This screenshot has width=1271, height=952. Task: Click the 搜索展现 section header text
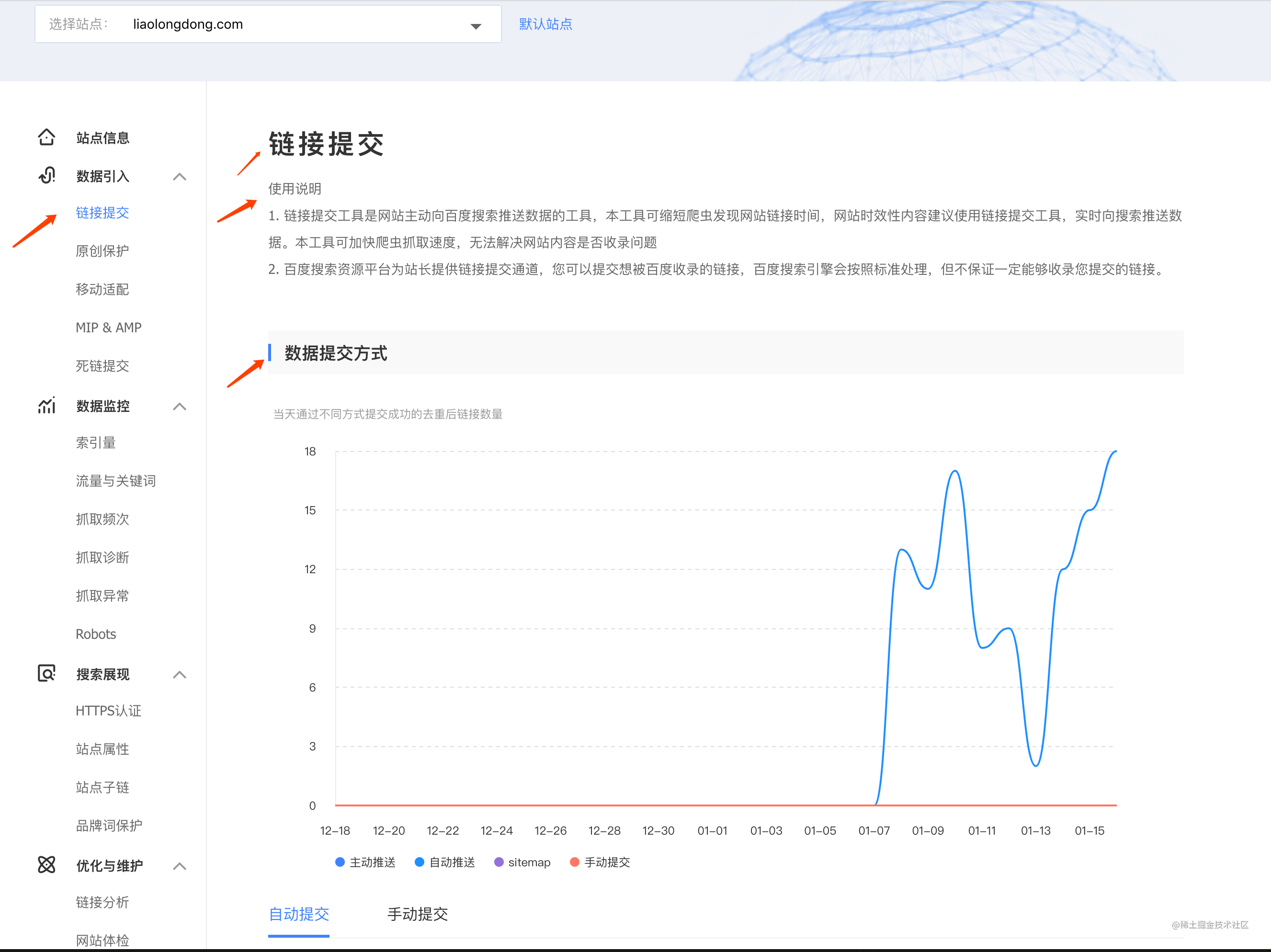coord(103,675)
